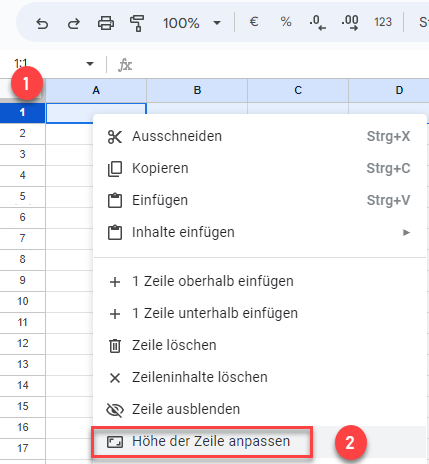The width and height of the screenshot is (429, 464).
Task: Select row 7 header
Action: pos(22,239)
